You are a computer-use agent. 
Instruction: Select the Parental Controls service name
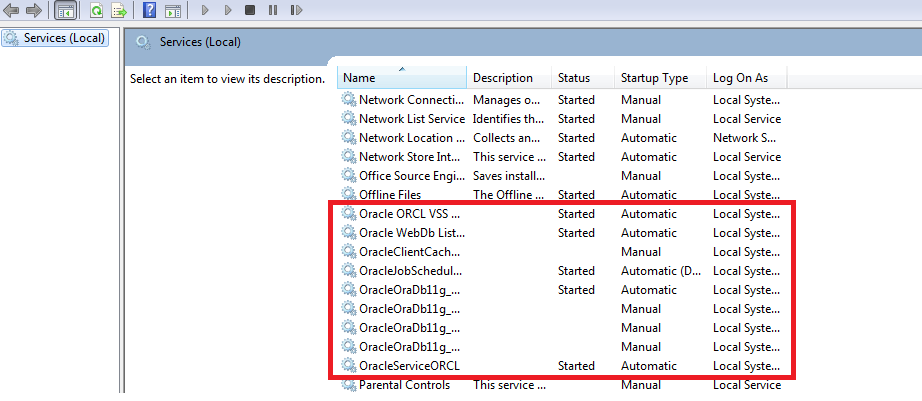tap(405, 385)
